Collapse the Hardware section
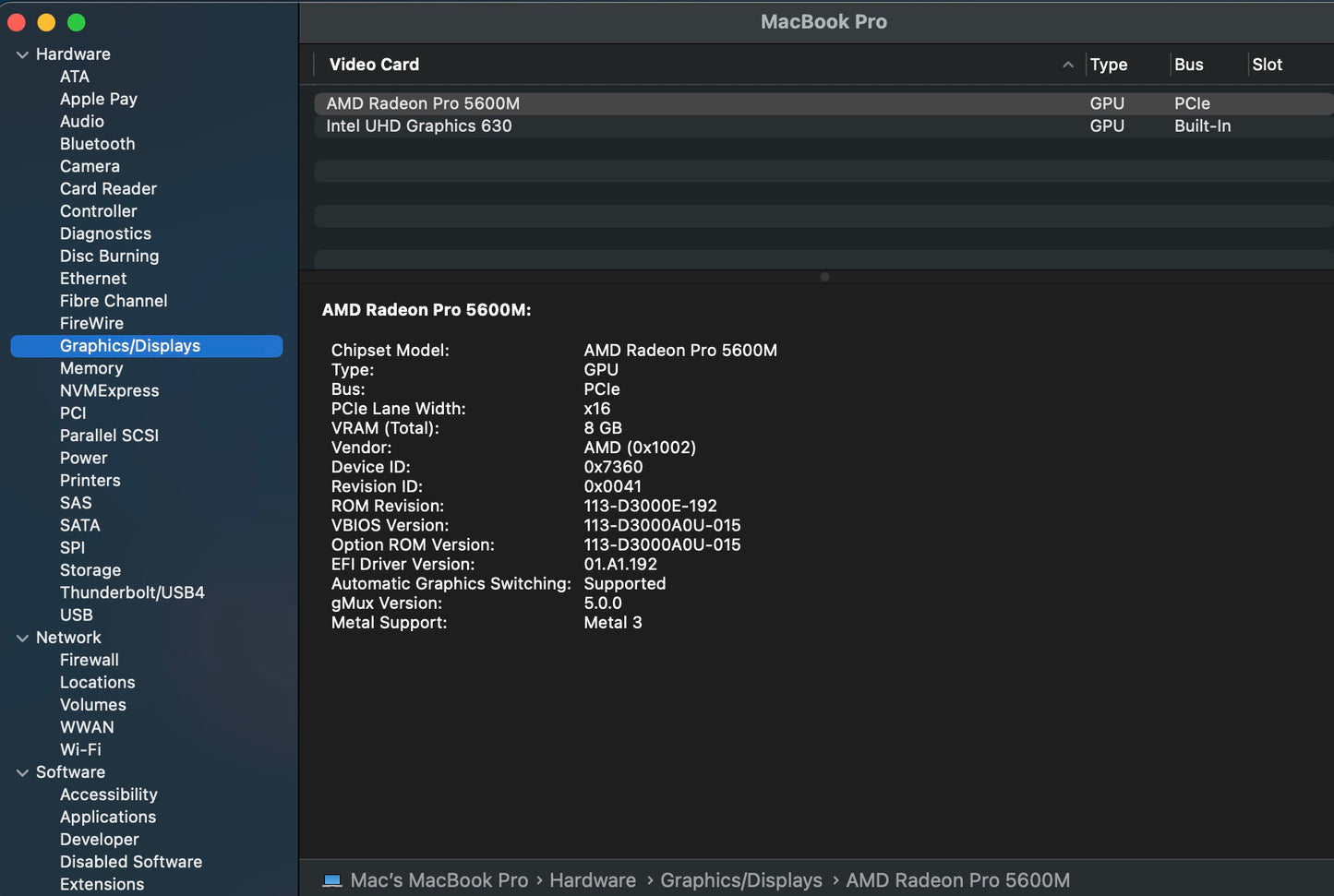The height and width of the screenshot is (896, 1334). (x=22, y=54)
